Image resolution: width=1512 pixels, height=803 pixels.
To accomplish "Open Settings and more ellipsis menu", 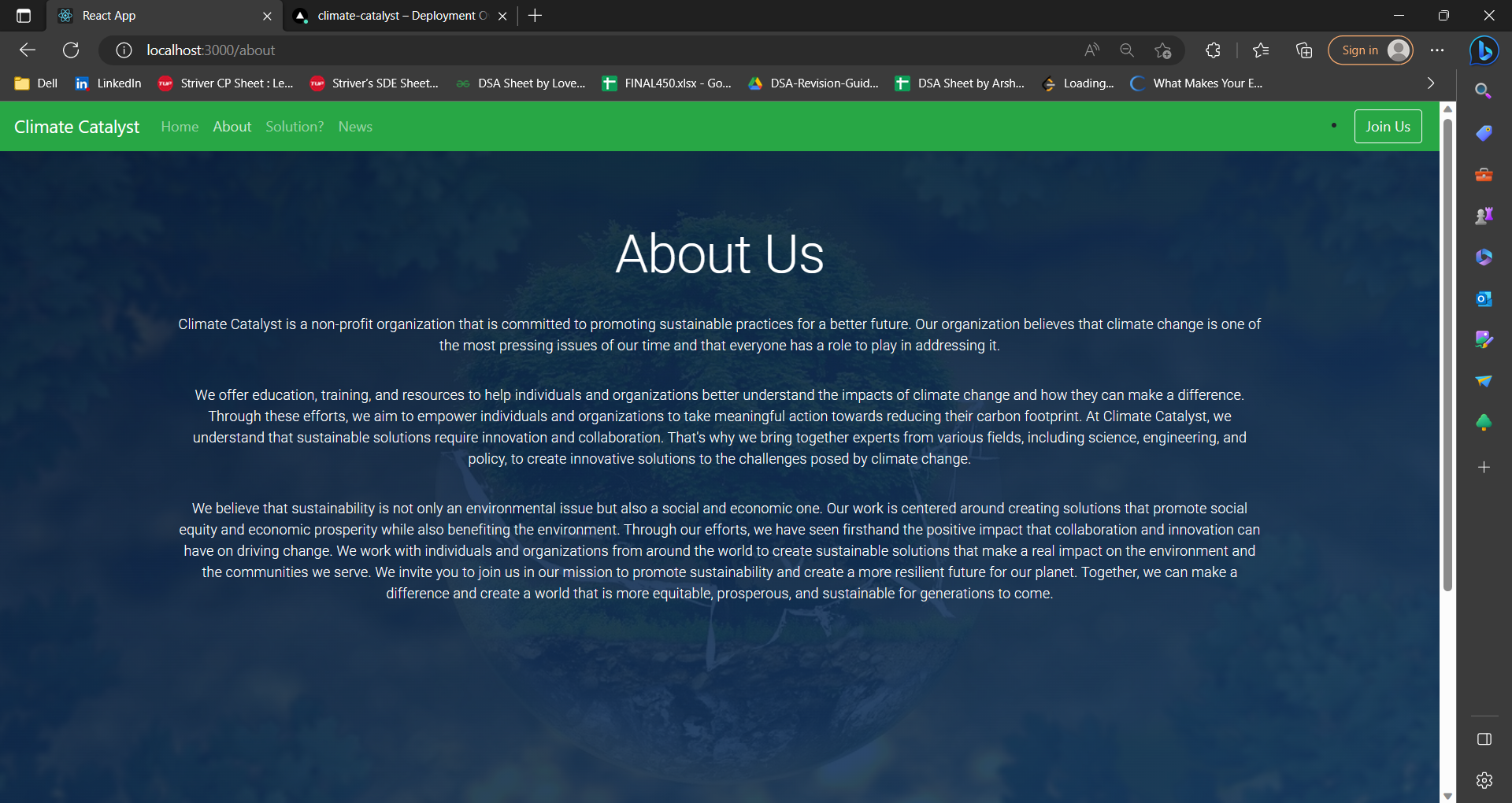I will 1437,50.
